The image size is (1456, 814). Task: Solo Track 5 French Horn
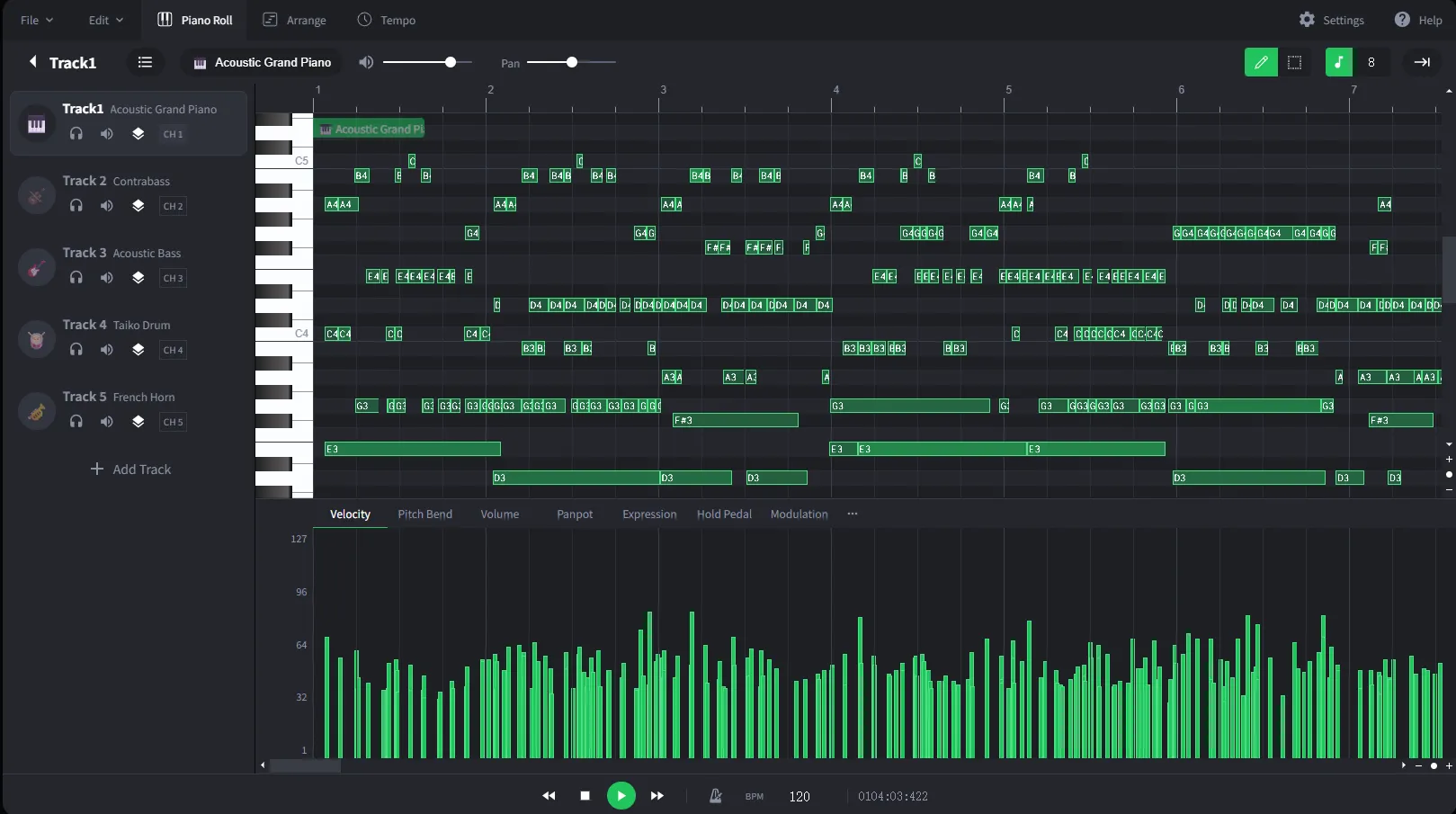tap(76, 422)
